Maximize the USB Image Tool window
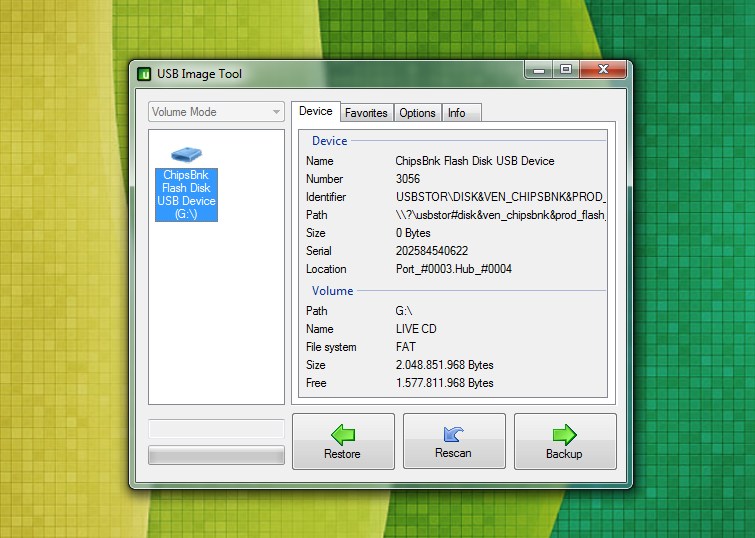The image size is (755, 538). [x=566, y=69]
